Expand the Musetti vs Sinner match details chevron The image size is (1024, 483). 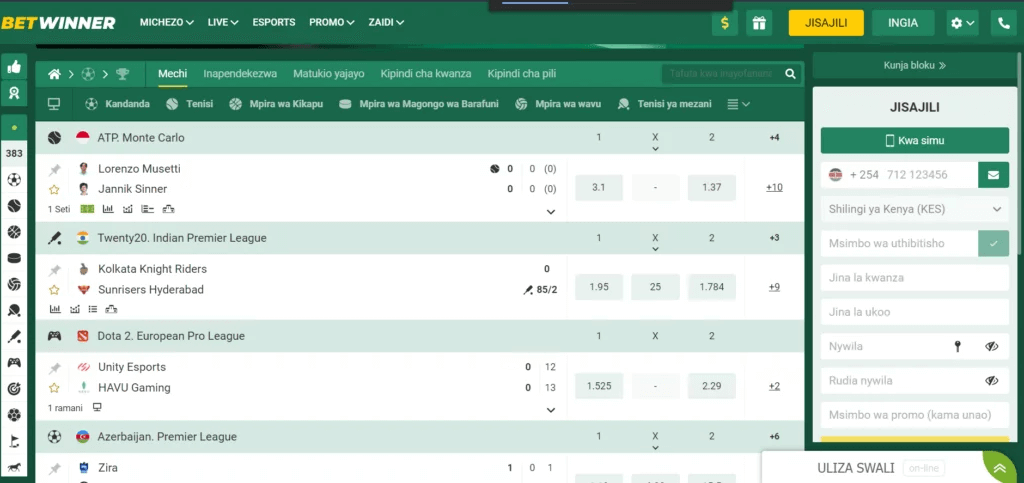(x=551, y=211)
